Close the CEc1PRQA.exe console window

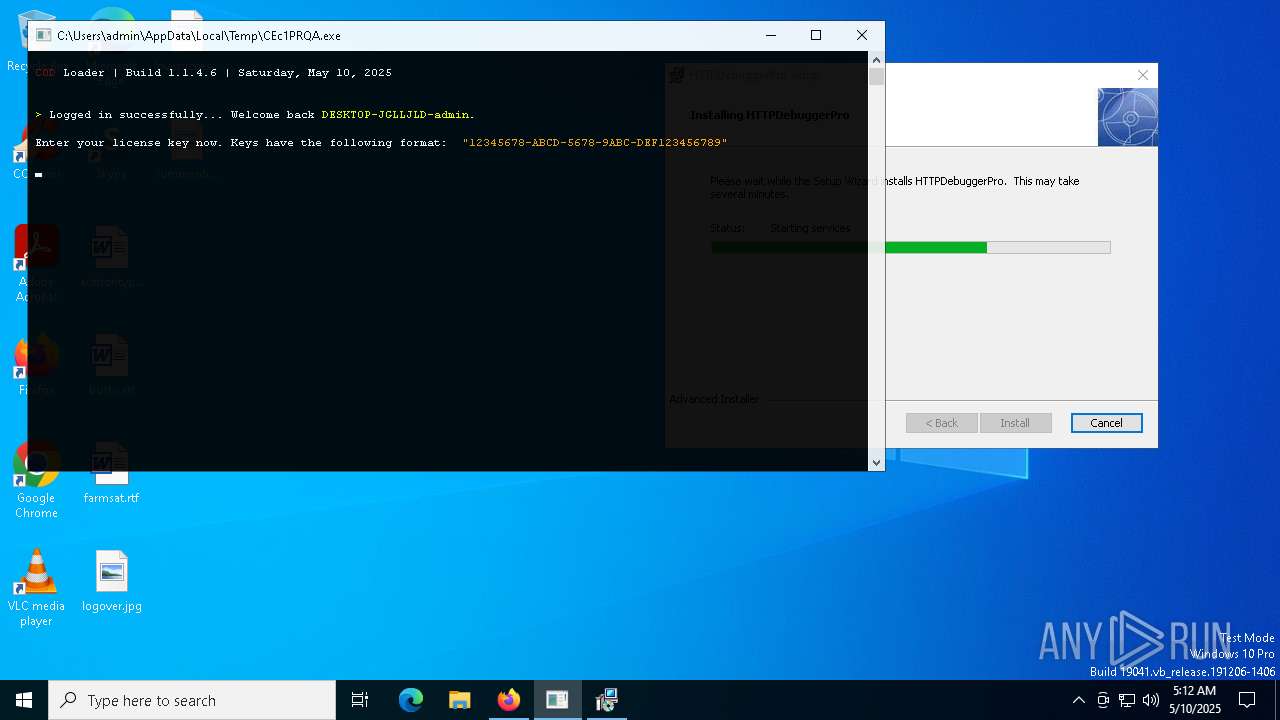tap(862, 35)
